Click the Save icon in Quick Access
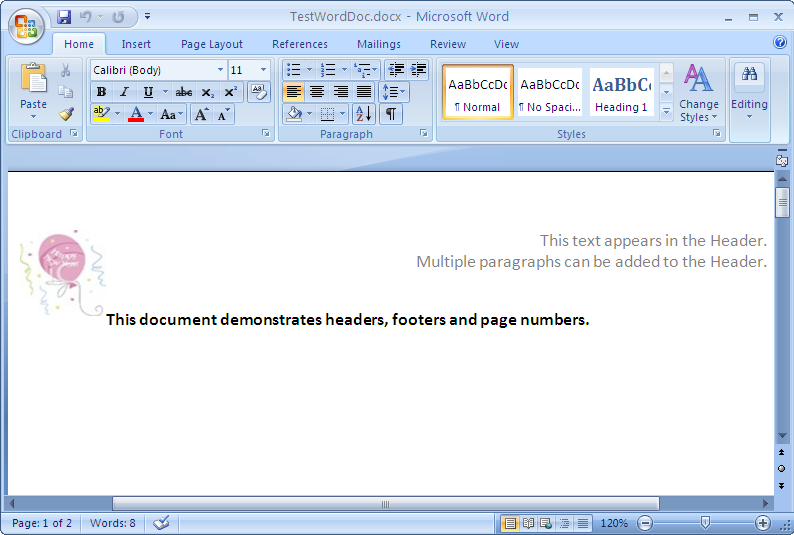The width and height of the screenshot is (794, 535). pyautogui.click(x=64, y=17)
